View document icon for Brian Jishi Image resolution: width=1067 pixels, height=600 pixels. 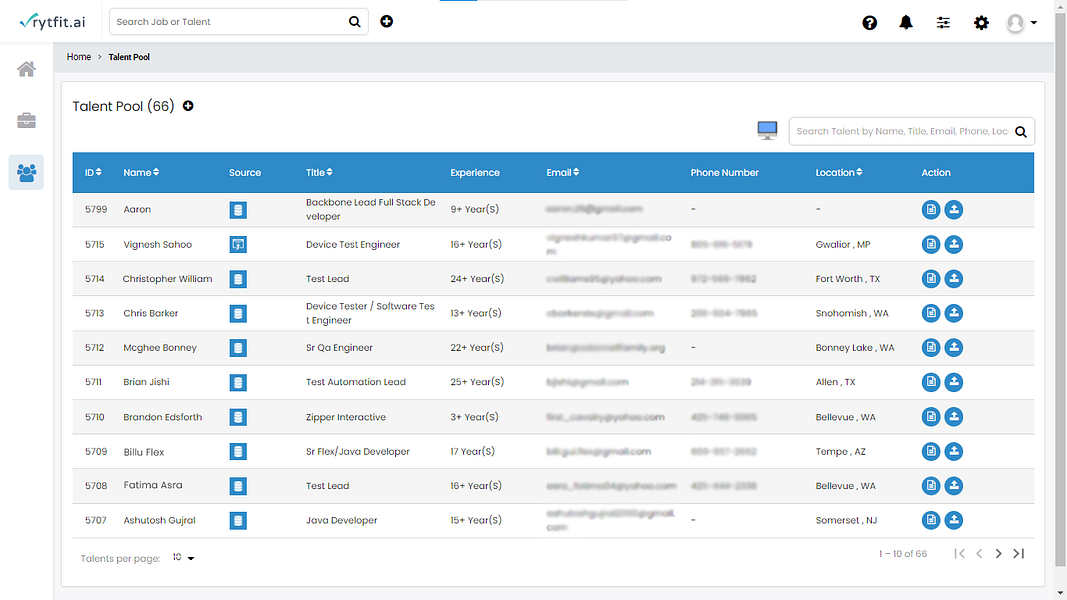931,382
